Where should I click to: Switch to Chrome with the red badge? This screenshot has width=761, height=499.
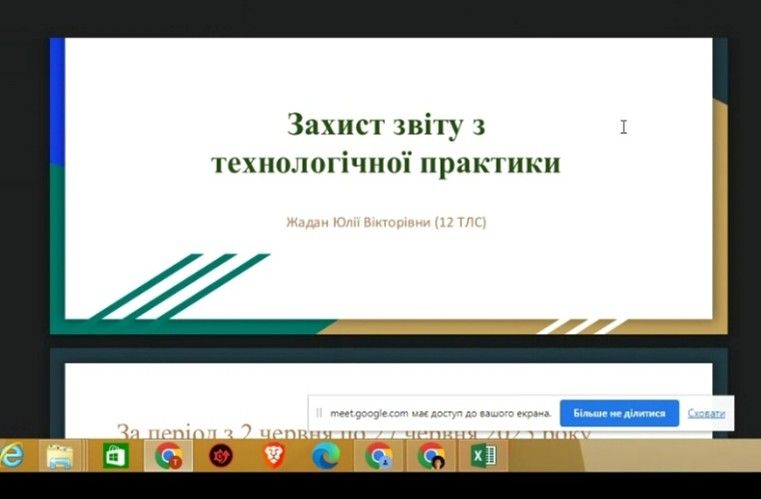point(168,457)
